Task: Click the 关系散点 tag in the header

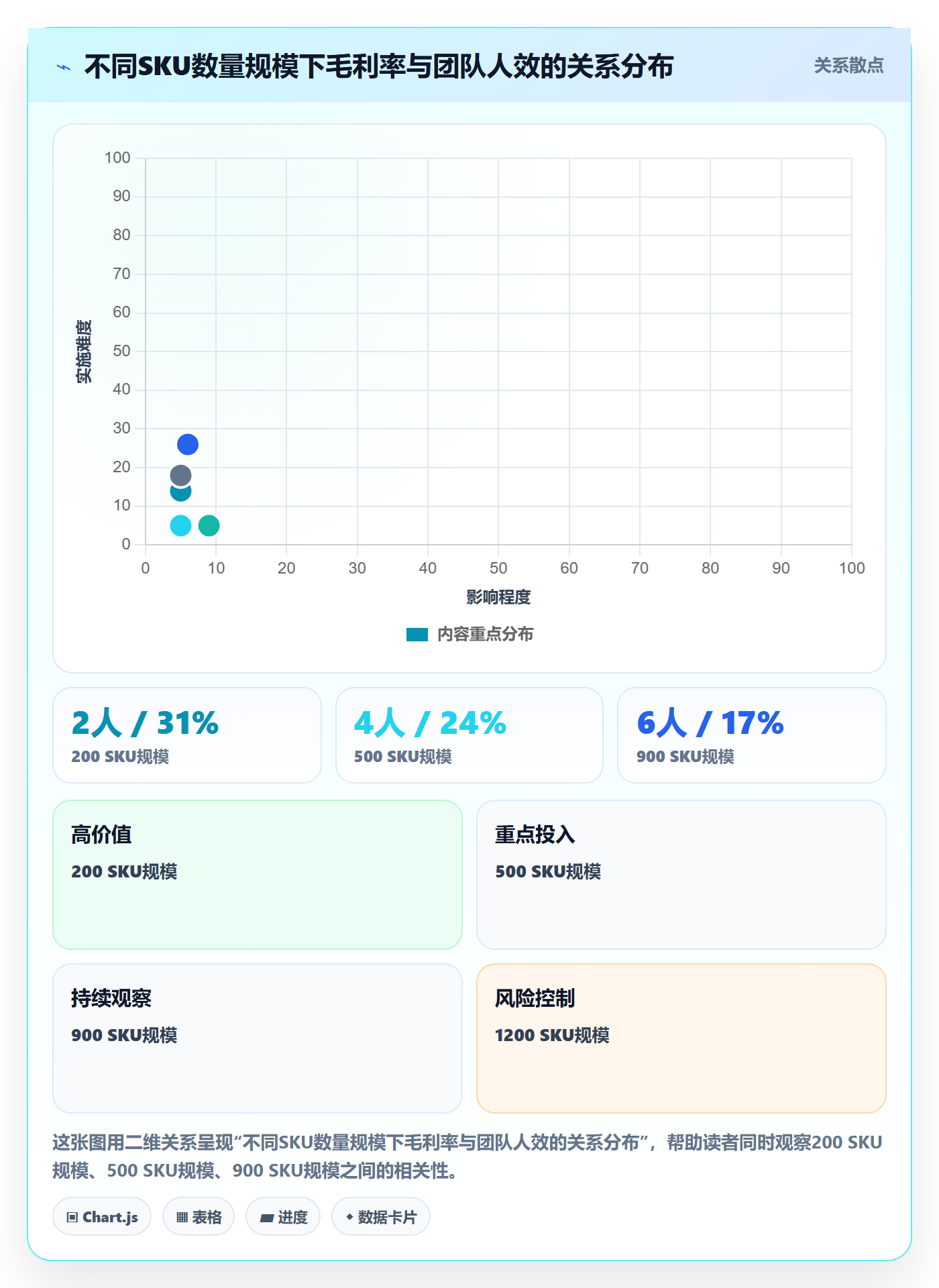Action: [848, 66]
